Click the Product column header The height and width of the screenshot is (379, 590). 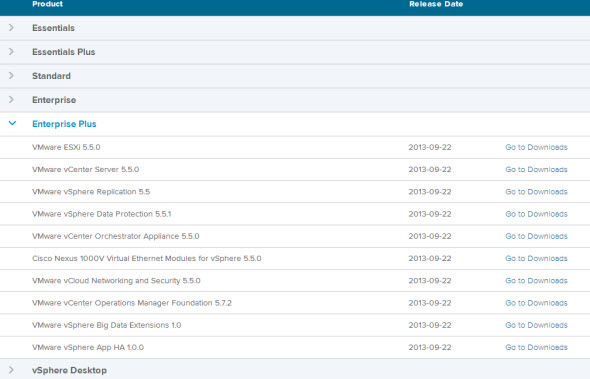tap(47, 4)
